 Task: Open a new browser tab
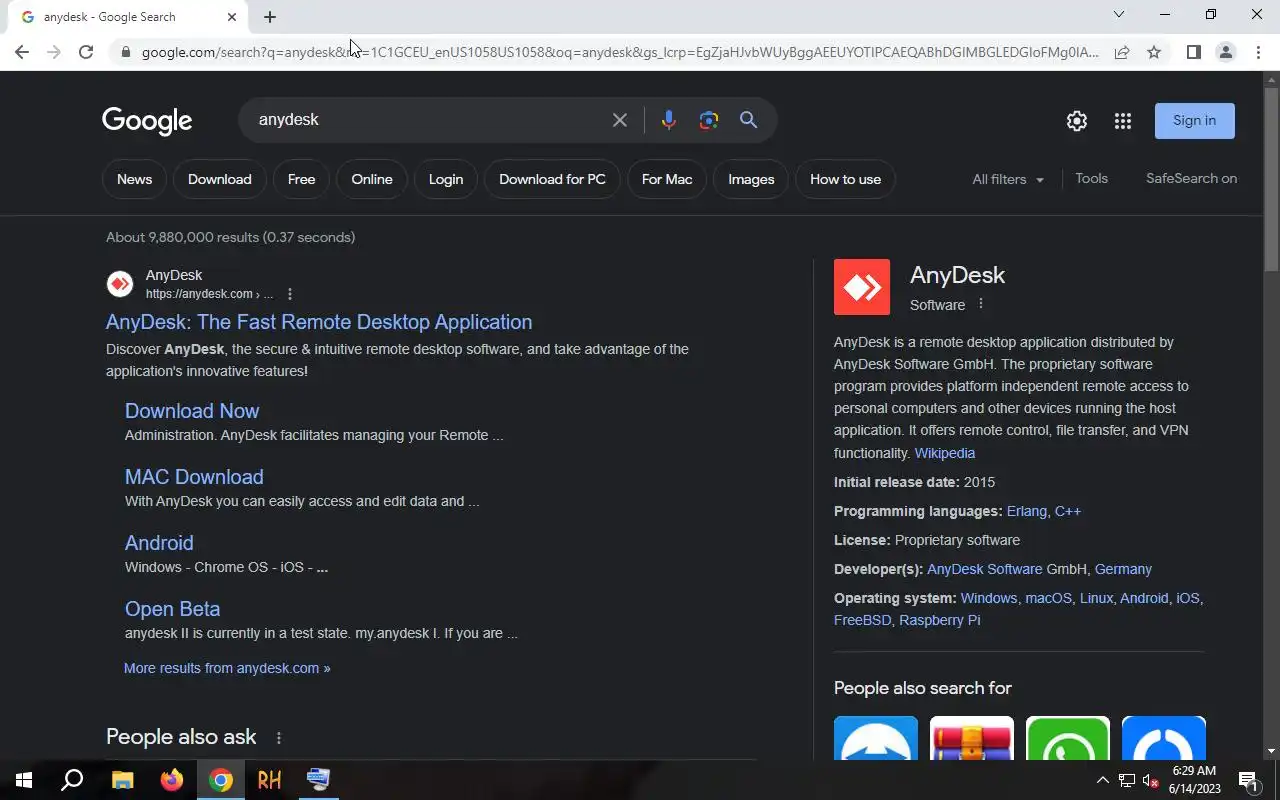pos(270,17)
